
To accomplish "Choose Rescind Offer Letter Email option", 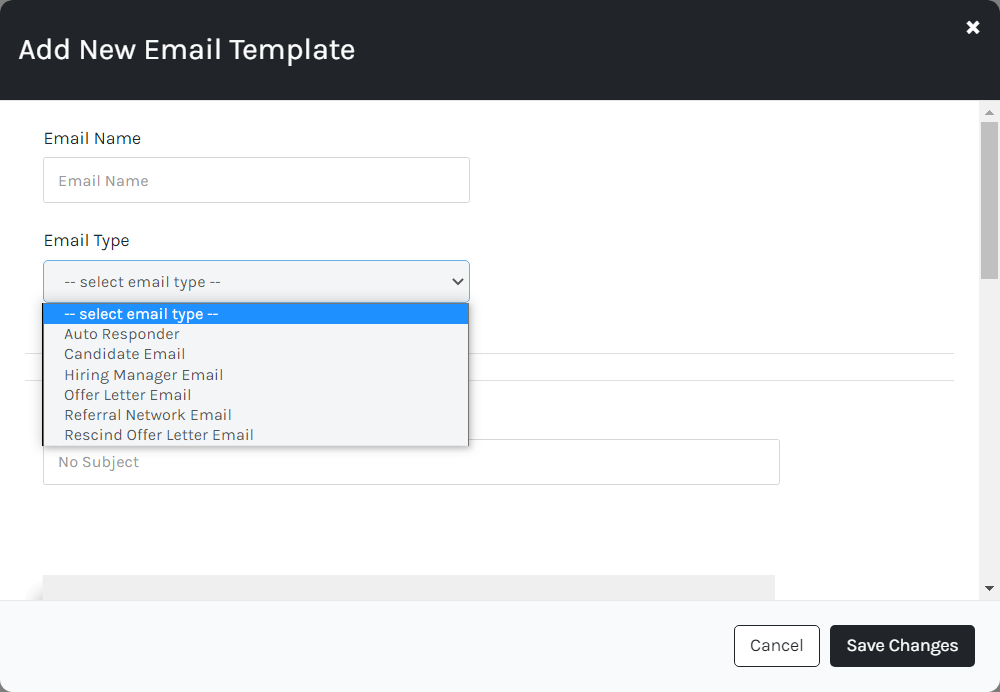I will tap(256, 435).
